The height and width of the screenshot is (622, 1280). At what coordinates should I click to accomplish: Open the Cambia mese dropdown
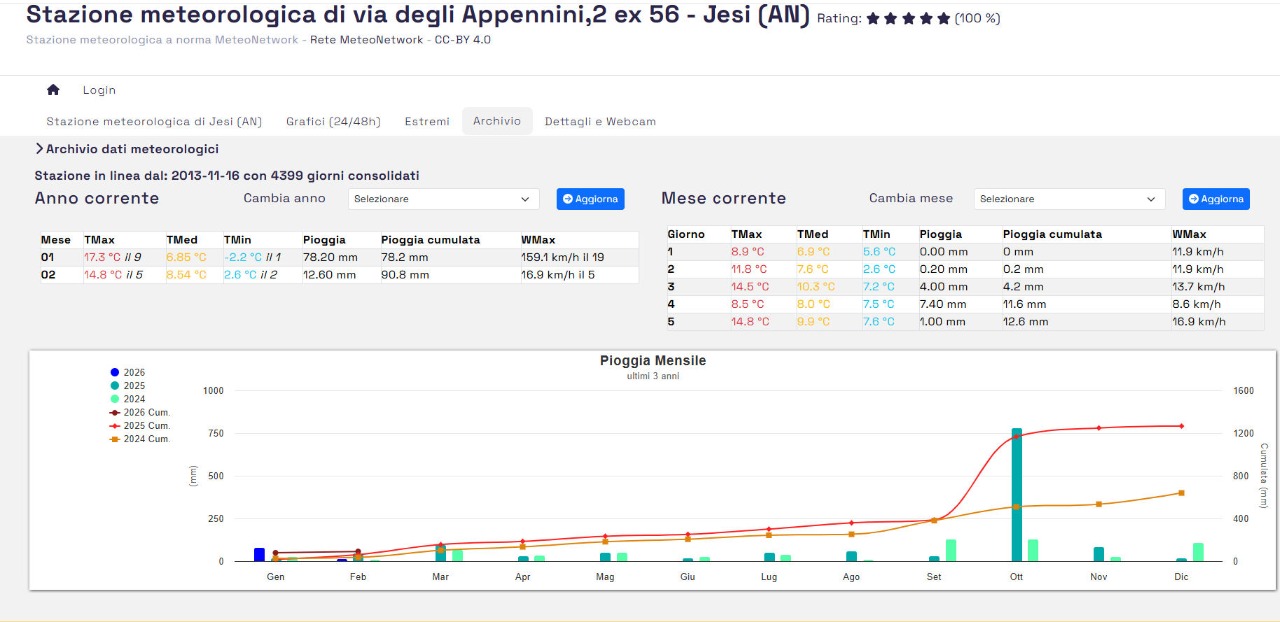click(1069, 199)
